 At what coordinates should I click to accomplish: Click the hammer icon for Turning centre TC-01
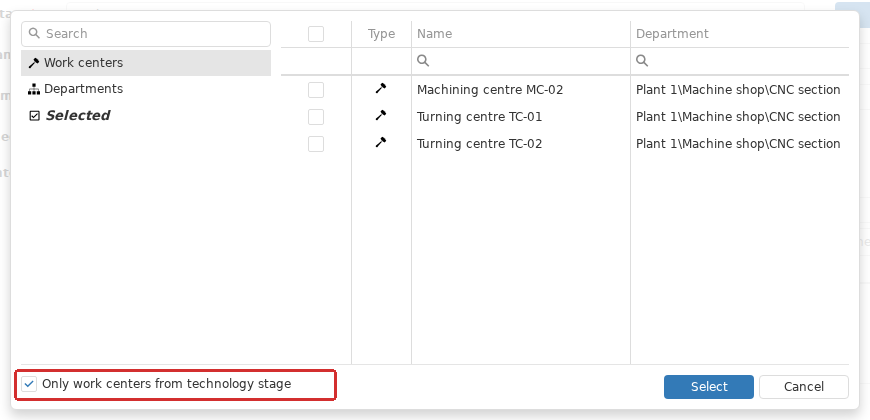pyautogui.click(x=381, y=115)
